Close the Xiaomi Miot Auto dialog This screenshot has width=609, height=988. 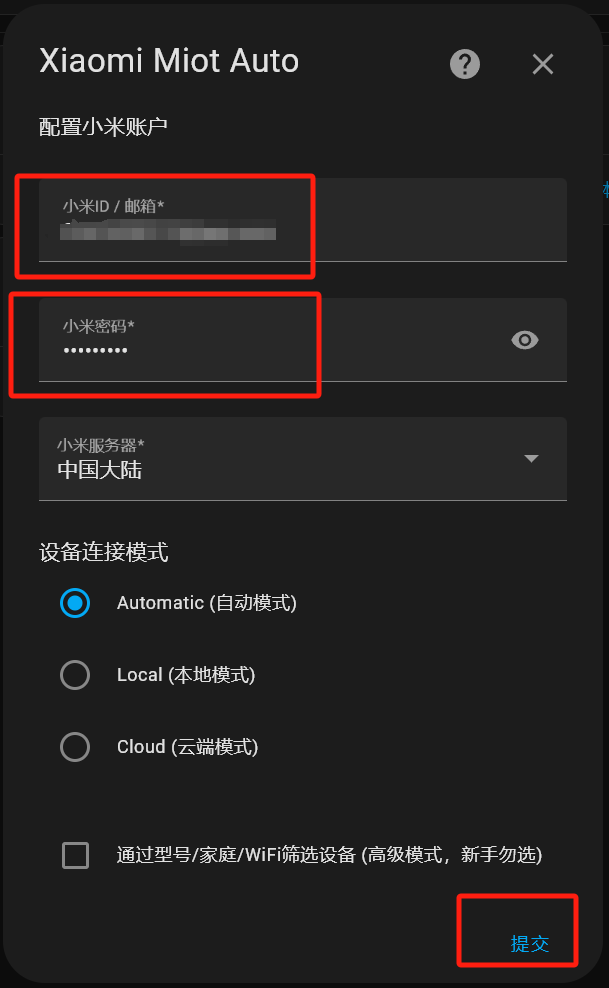click(542, 64)
